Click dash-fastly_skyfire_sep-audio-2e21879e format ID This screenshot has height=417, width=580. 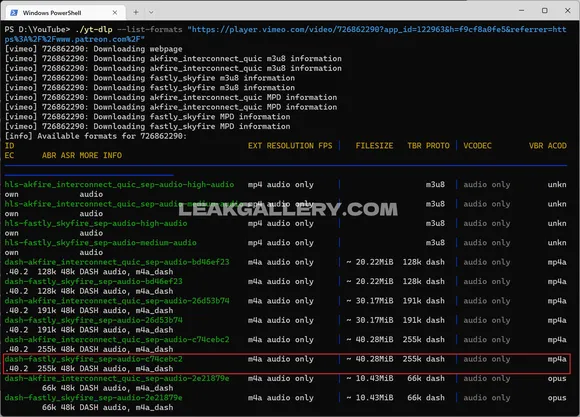(x=94, y=398)
